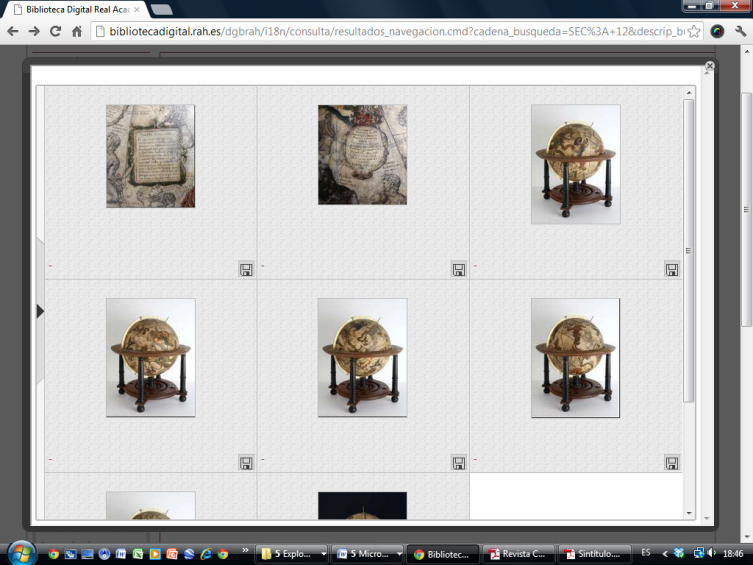This screenshot has height=565, width=753.
Task: Open the 5 Micro... taskbar group
Action: point(367,554)
